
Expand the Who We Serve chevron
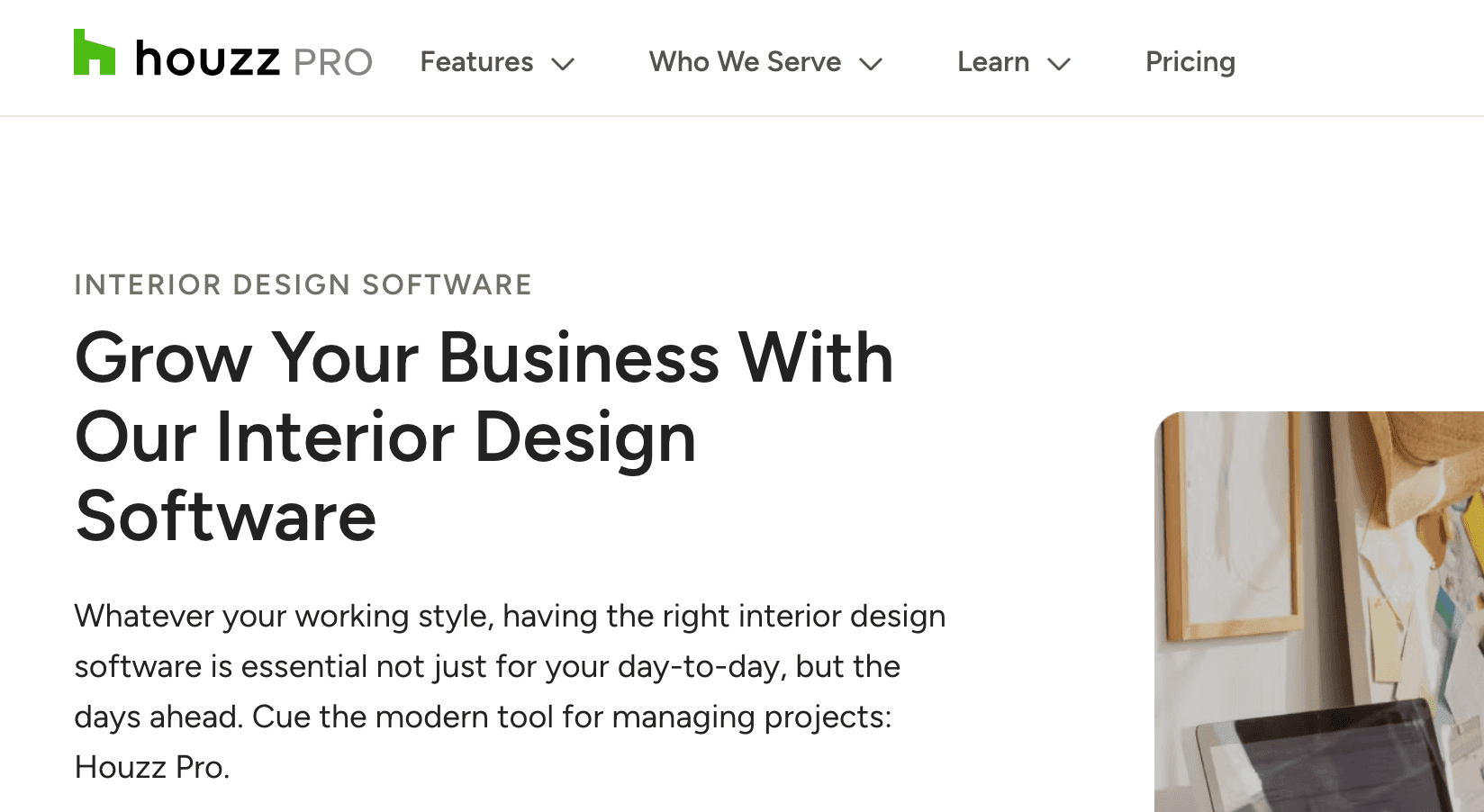coord(871,65)
